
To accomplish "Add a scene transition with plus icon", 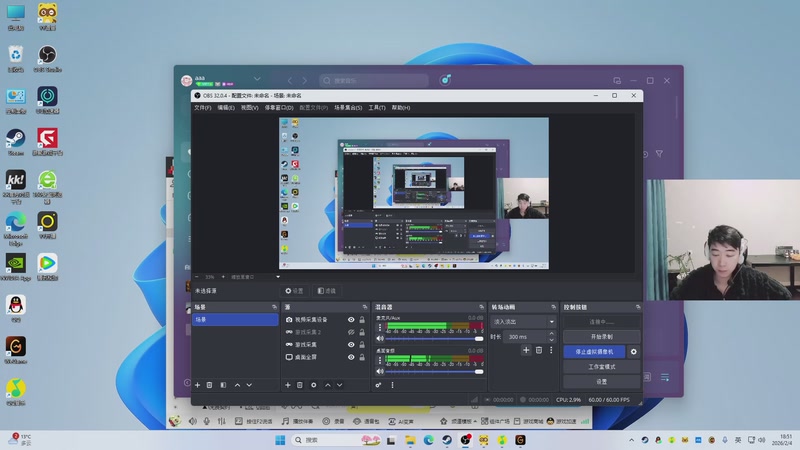I will coord(526,350).
